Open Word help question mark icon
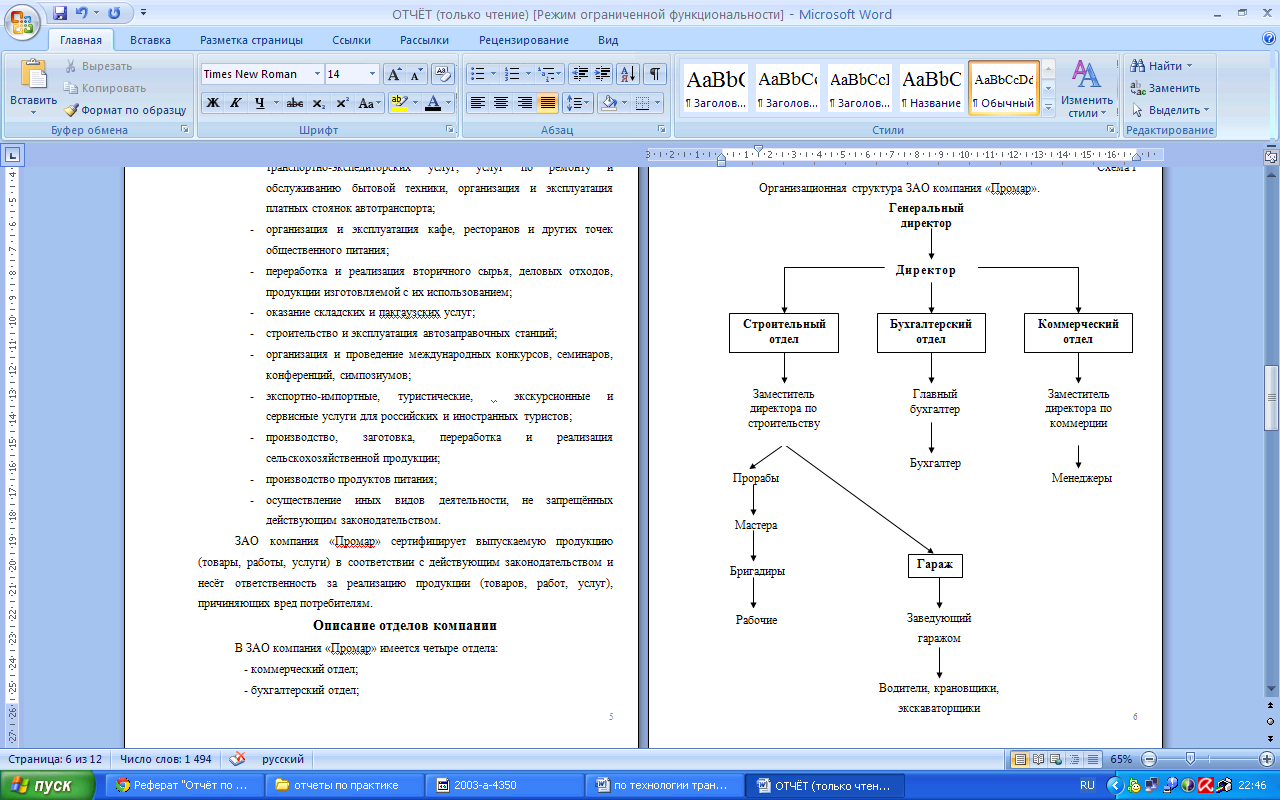 1269,40
